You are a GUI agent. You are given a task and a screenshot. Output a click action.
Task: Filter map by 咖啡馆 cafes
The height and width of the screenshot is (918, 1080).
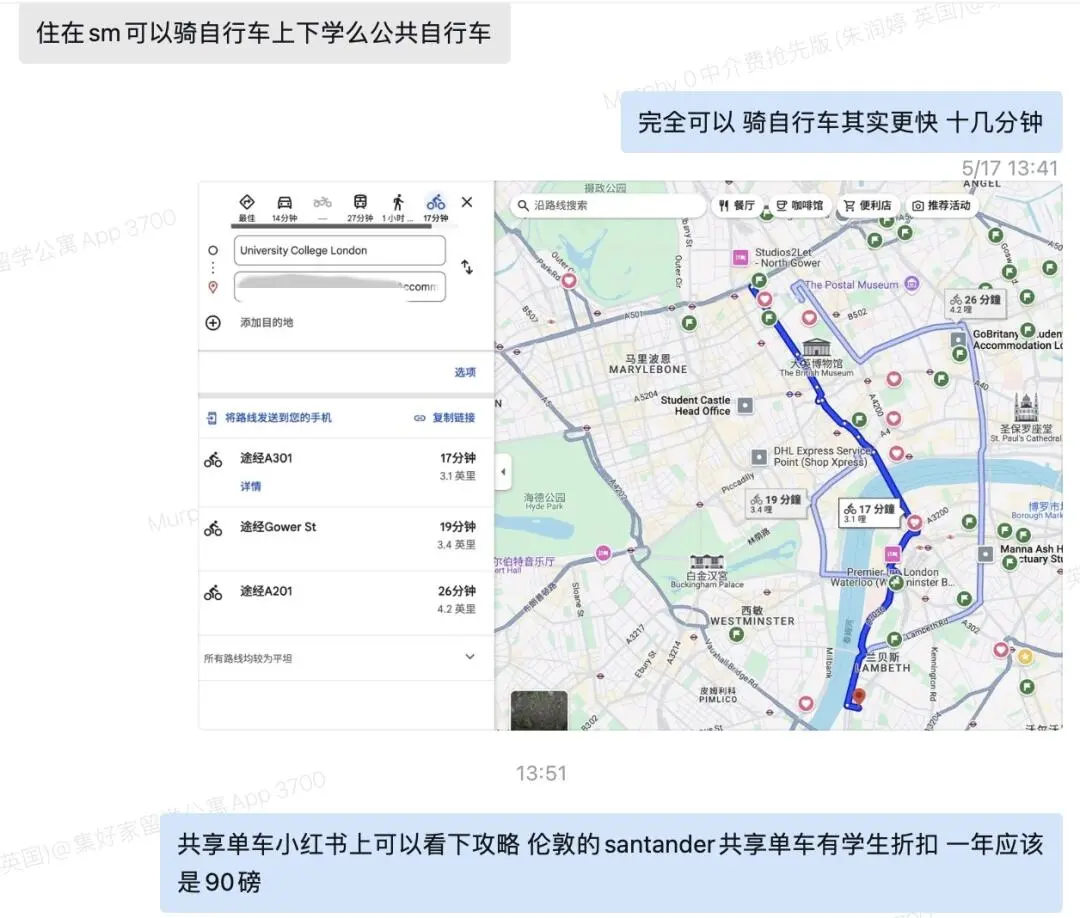800,205
